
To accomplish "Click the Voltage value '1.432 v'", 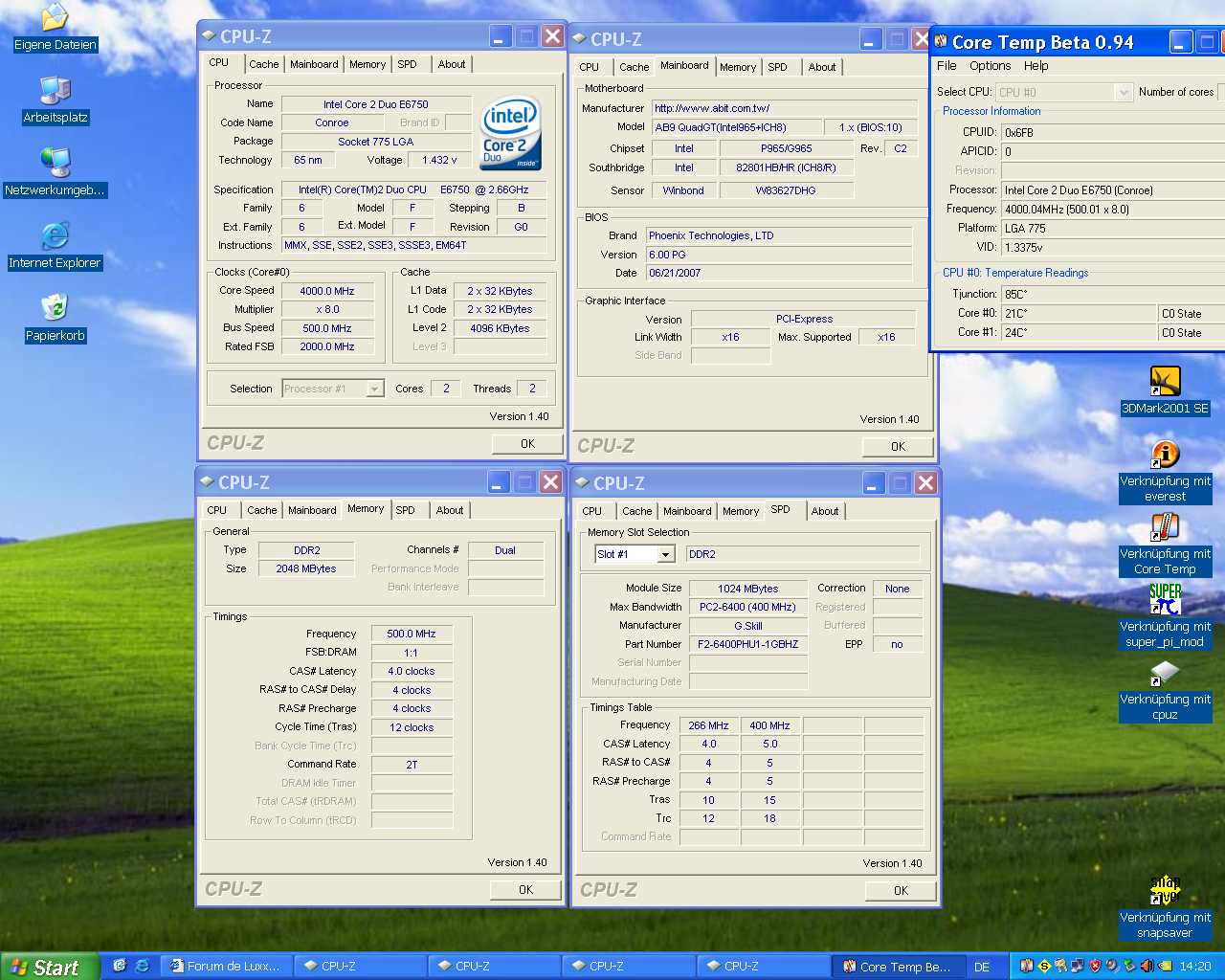I will (439, 160).
